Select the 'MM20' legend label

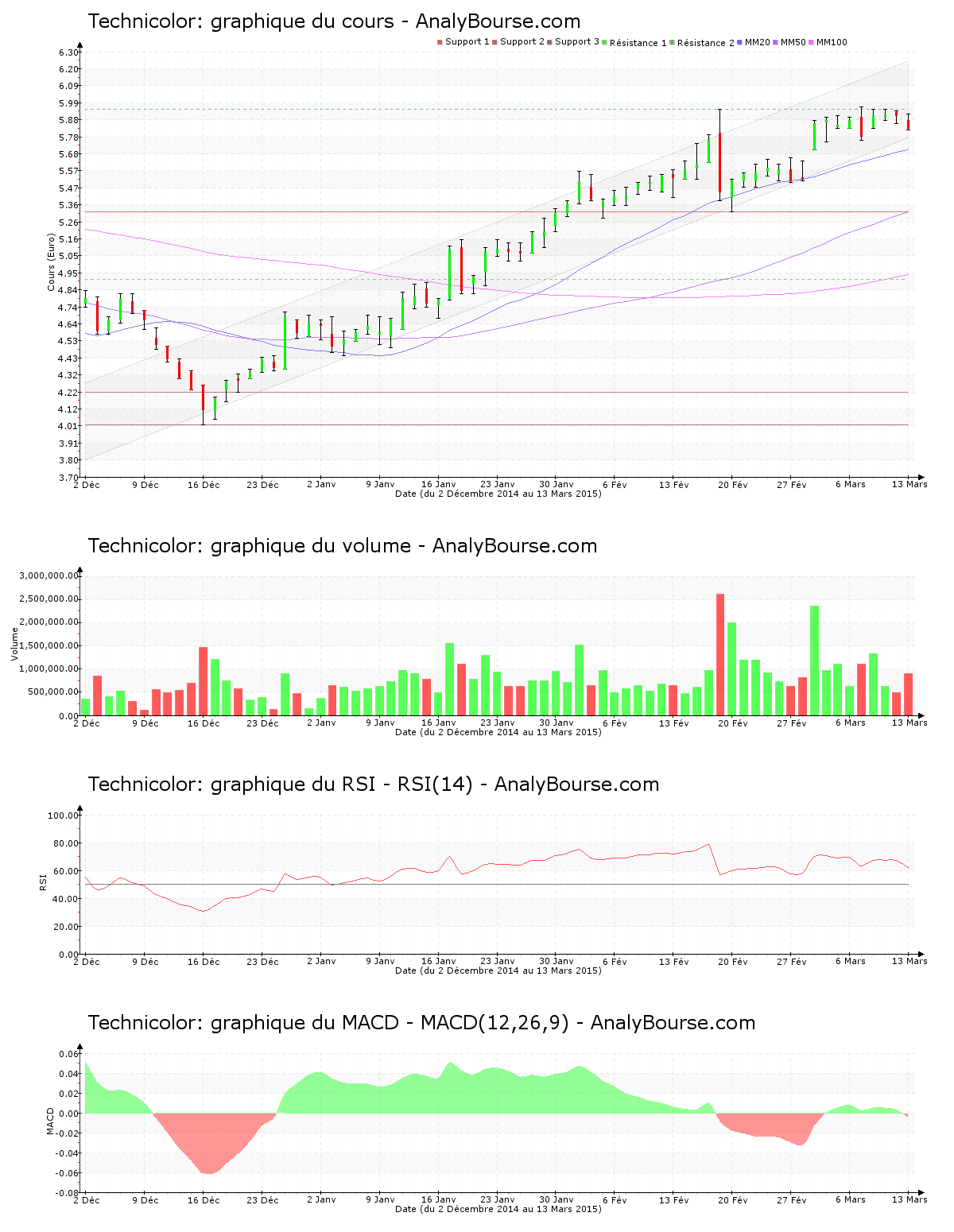pyautogui.click(x=758, y=42)
